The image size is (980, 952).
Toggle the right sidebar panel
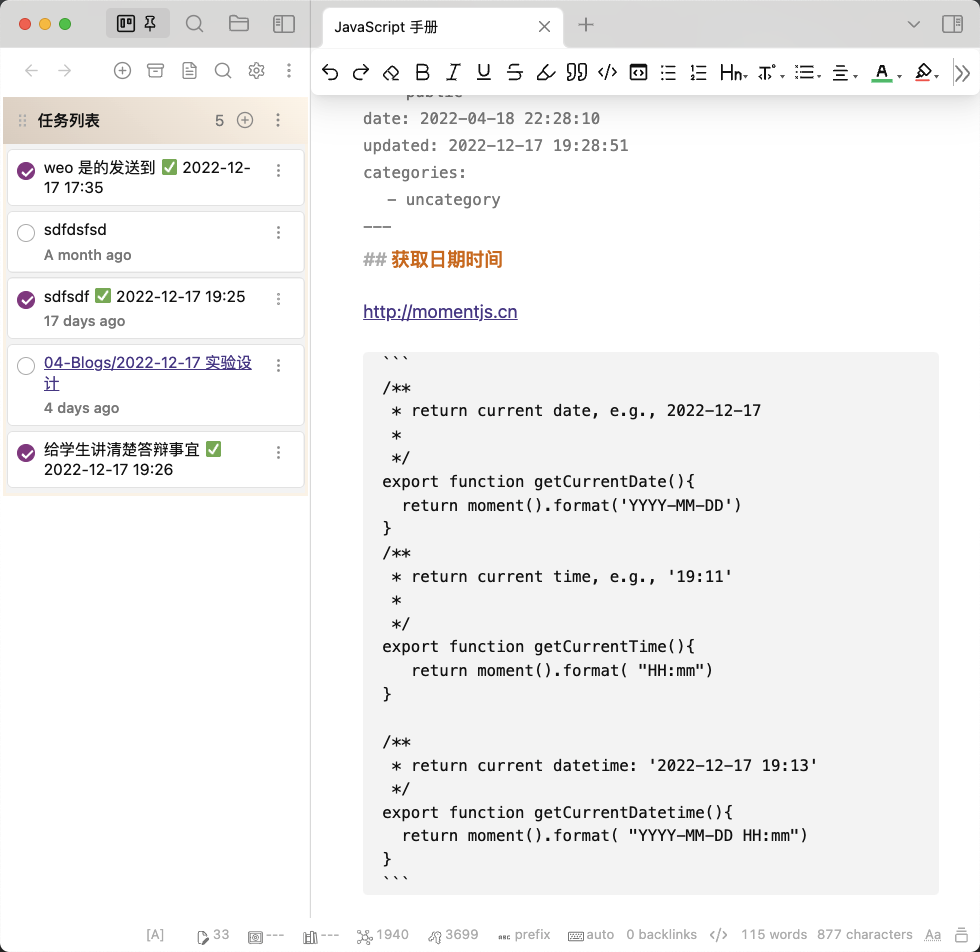point(952,24)
